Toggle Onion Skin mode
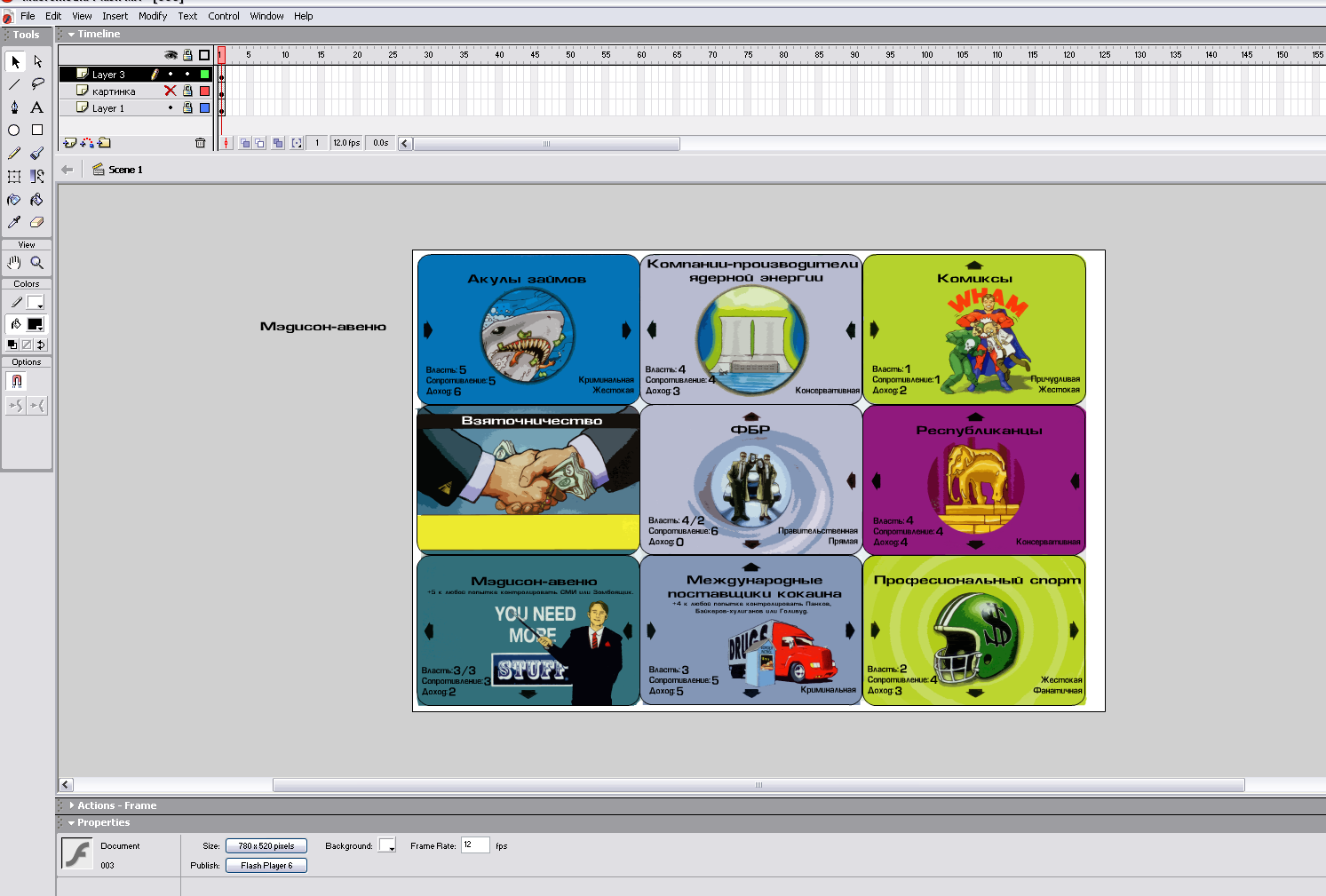The image size is (1326, 896). [x=245, y=143]
